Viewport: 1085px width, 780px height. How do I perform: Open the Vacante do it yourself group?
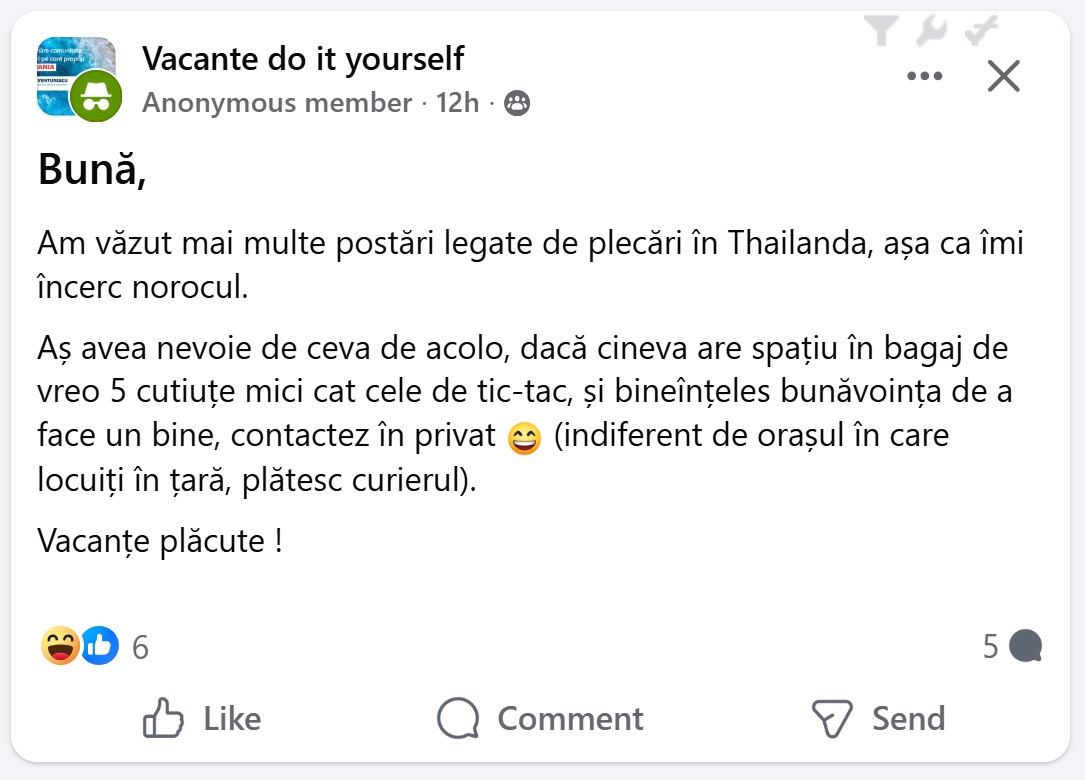pos(303,59)
